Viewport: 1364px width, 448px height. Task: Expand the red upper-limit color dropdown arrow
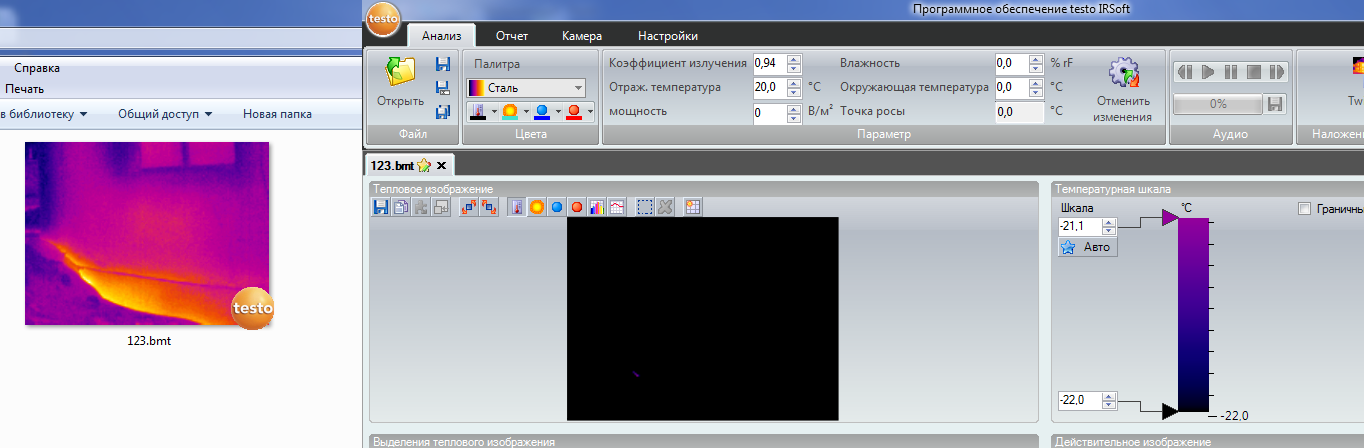[x=590, y=112]
